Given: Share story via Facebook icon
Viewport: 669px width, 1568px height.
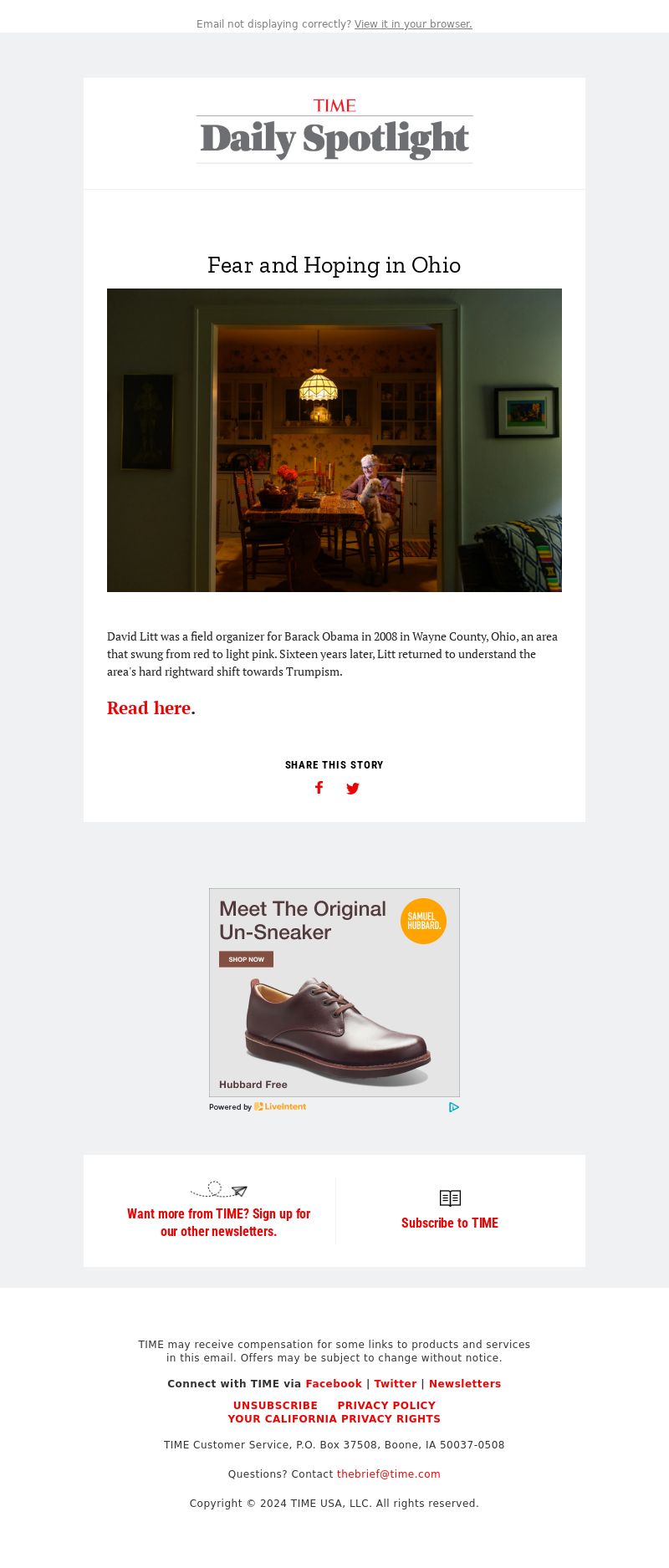Looking at the screenshot, I should [x=319, y=788].
